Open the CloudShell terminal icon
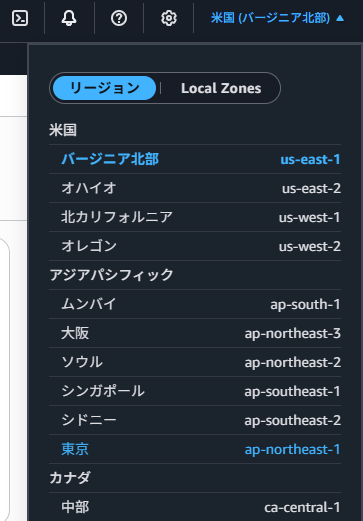 20,18
